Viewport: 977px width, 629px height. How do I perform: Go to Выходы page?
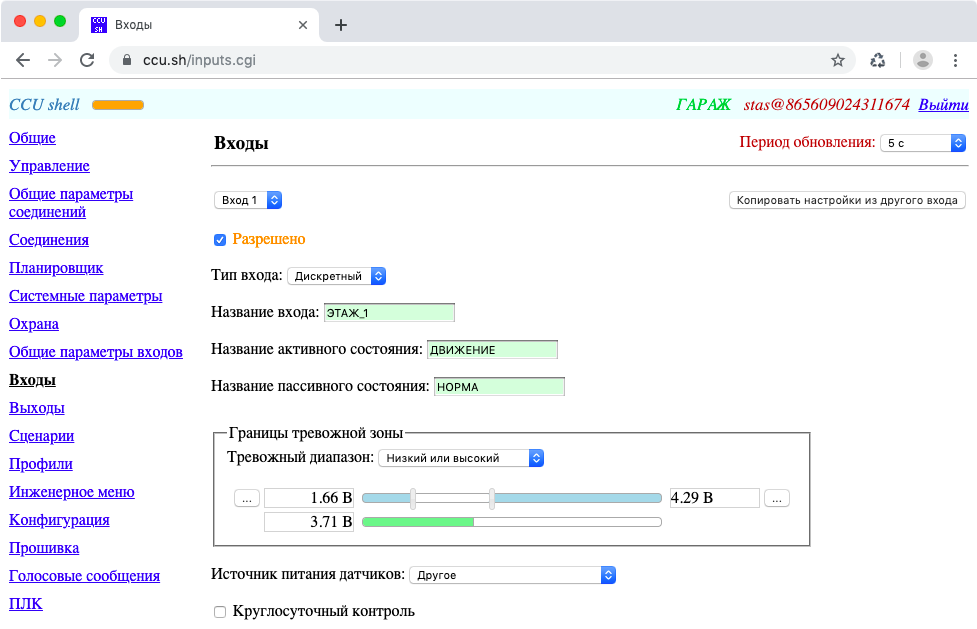(37, 408)
